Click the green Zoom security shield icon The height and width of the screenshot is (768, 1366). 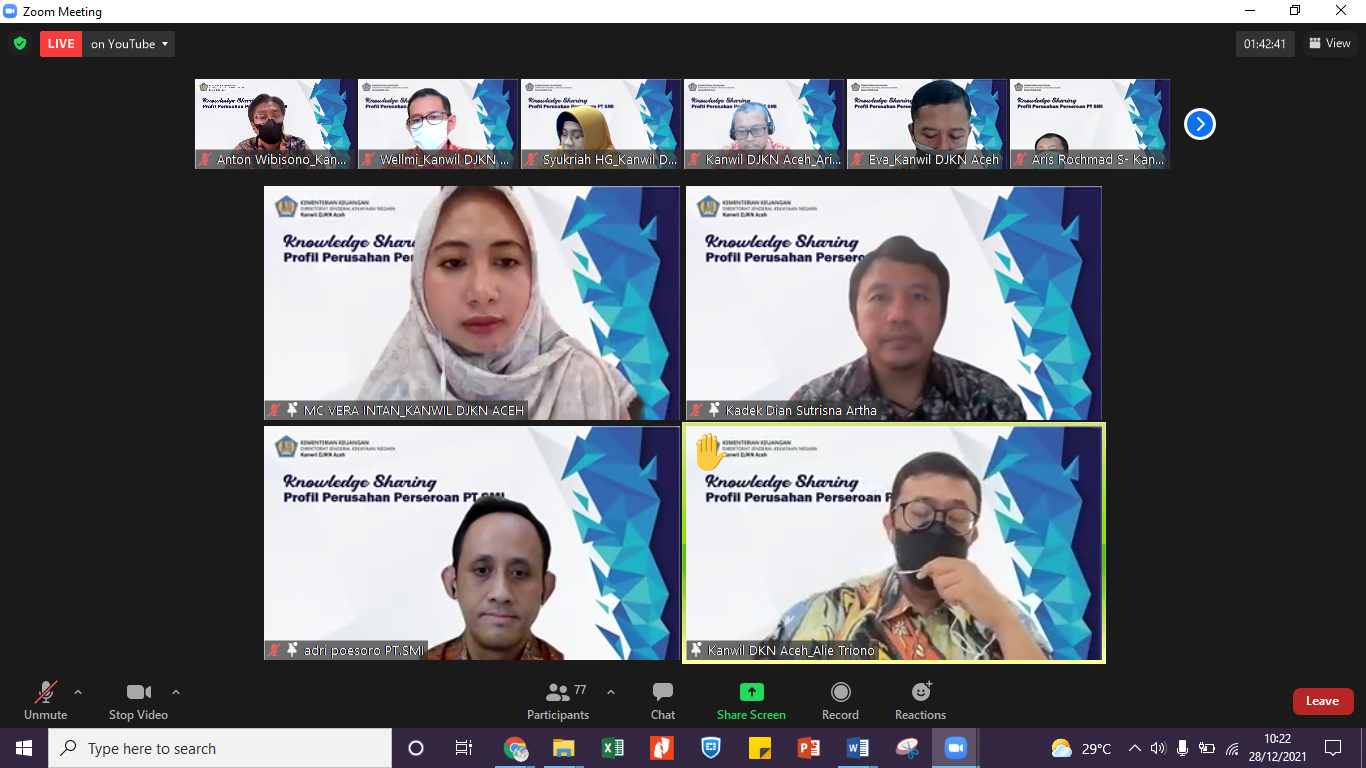[18, 43]
